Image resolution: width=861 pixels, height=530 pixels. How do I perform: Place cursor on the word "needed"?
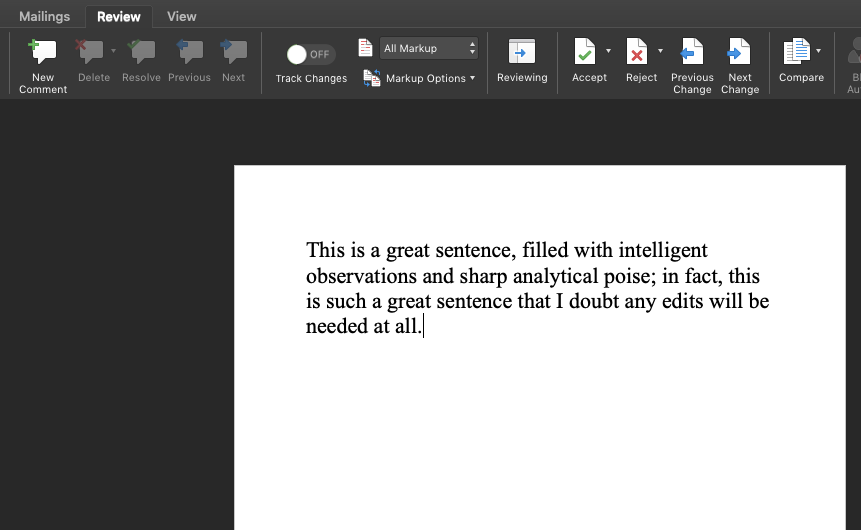(337, 326)
